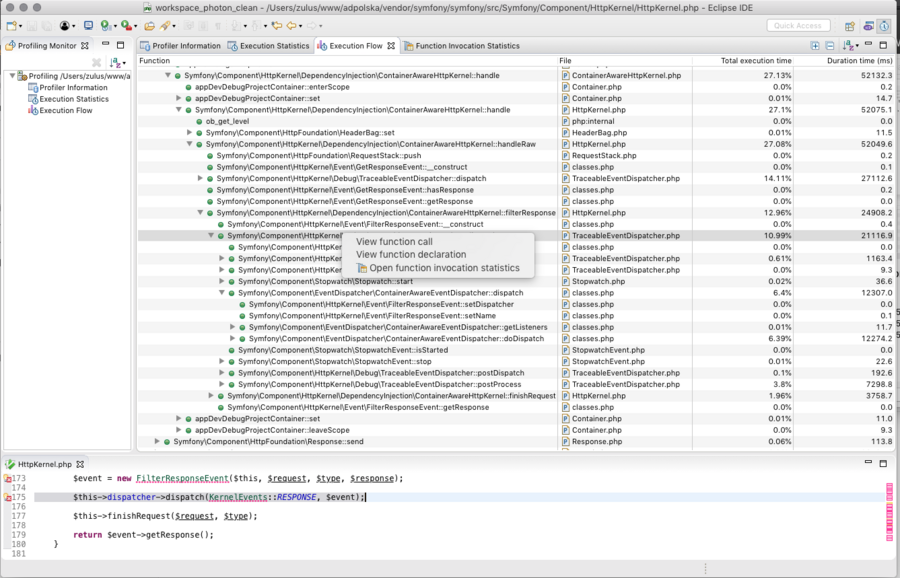Select Open function invocation statistics menu entry
Viewport: 900px width, 578px height.
pos(439,268)
